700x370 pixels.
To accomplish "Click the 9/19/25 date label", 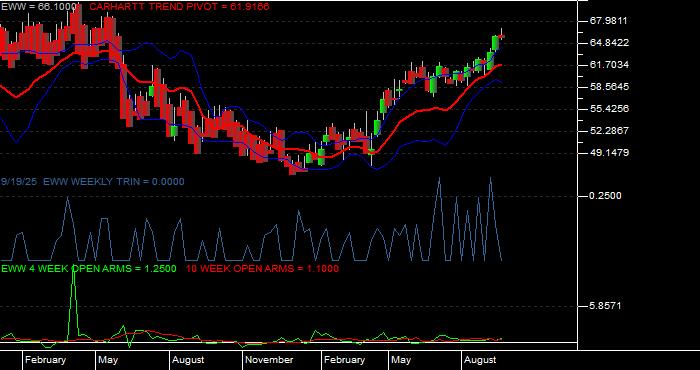I will pyautogui.click(x=20, y=182).
